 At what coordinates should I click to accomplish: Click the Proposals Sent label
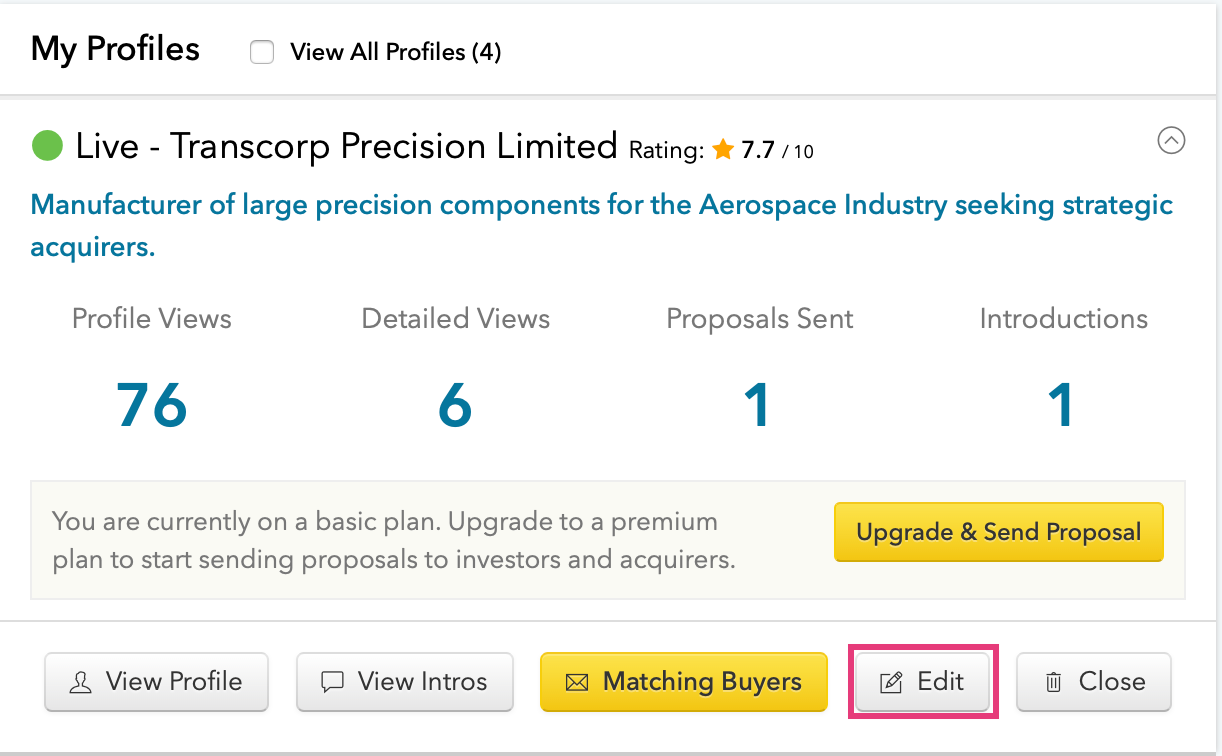[759, 319]
